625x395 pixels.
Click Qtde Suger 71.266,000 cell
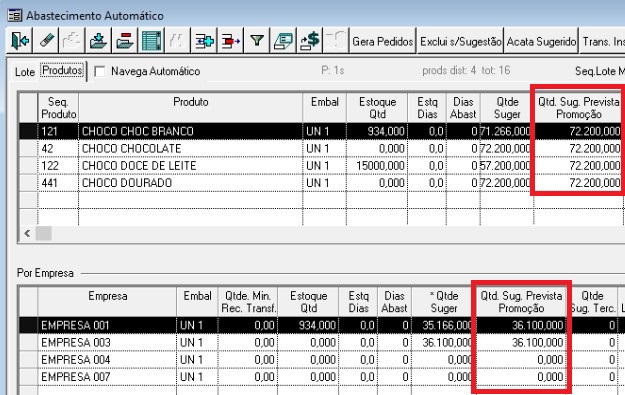(x=507, y=131)
